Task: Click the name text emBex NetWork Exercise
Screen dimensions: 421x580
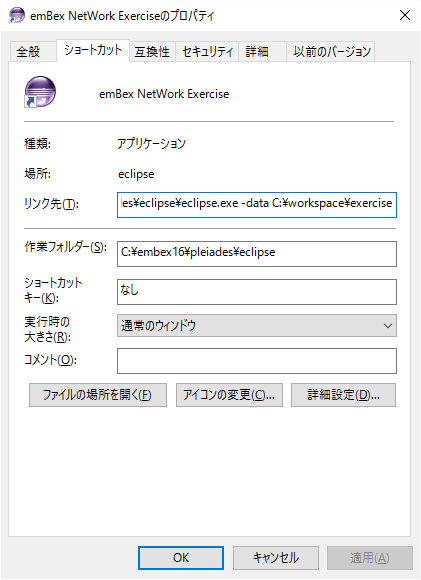Action: (164, 94)
